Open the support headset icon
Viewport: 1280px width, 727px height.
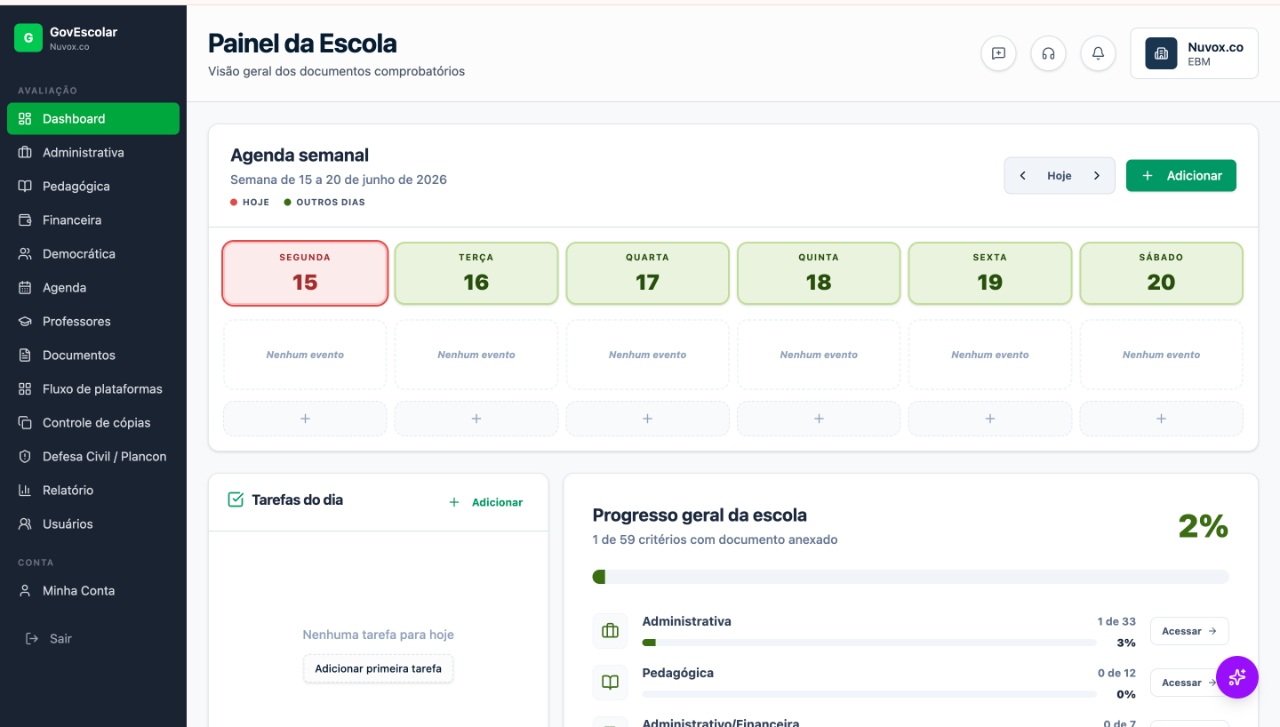click(x=1048, y=54)
